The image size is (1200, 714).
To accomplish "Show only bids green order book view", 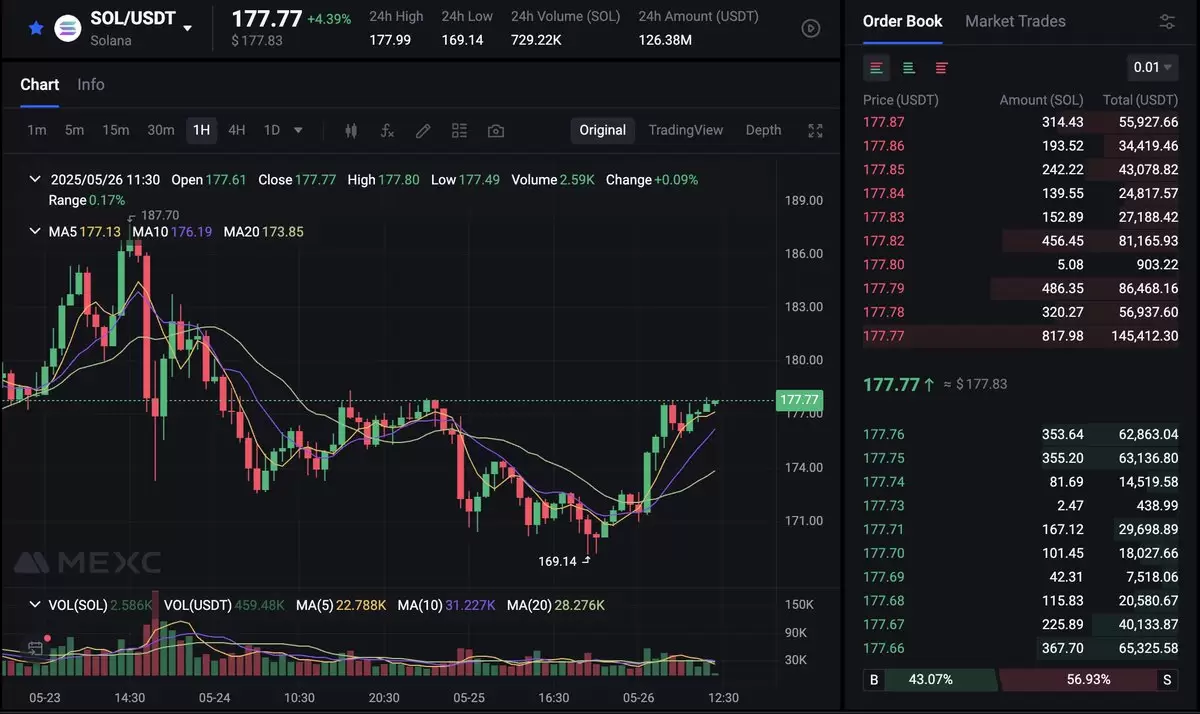I will click(909, 67).
